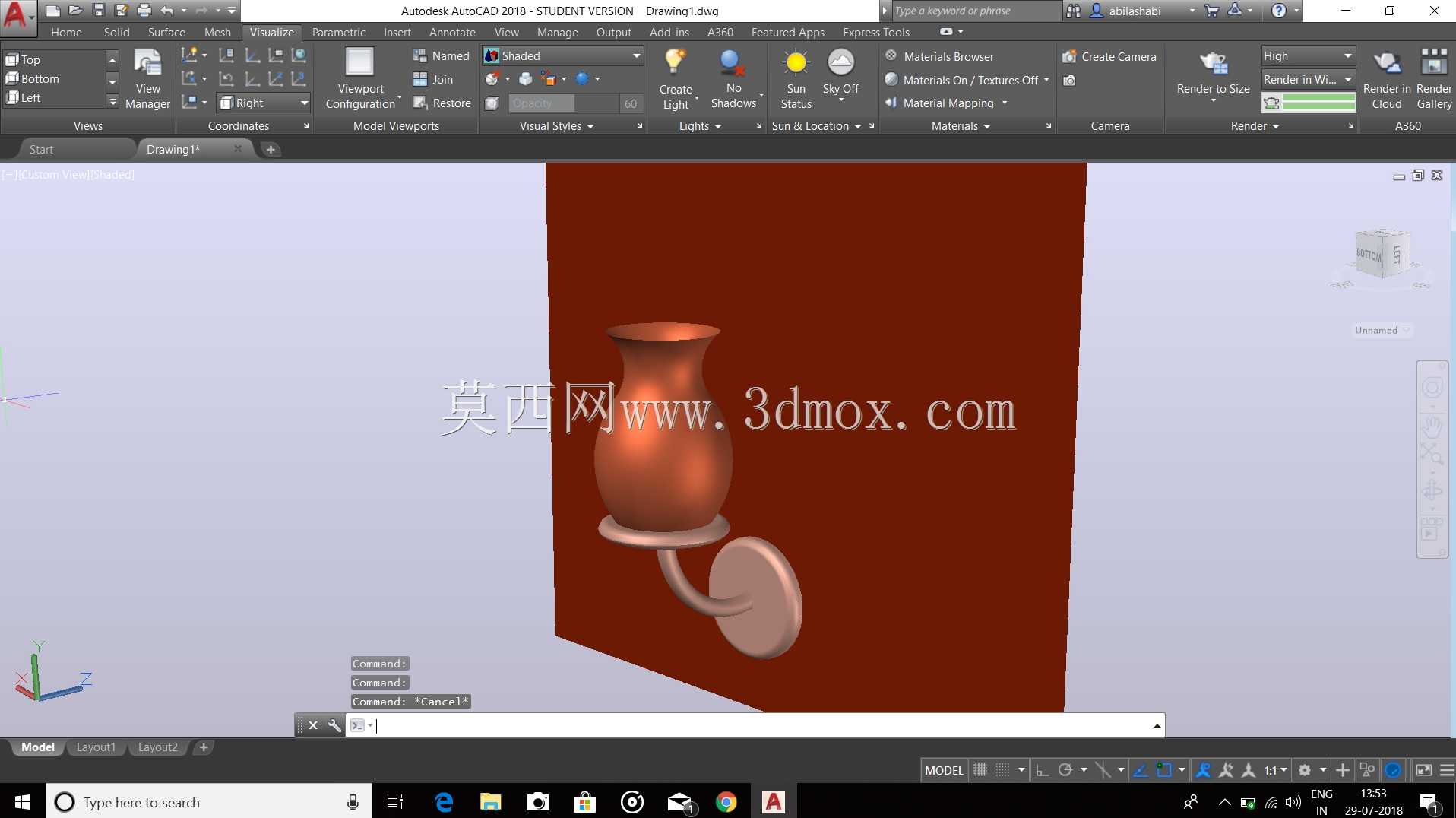Viewport: 1456px width, 818px height.
Task: Toggle Polar Tracking in status bar
Action: (x=1065, y=770)
